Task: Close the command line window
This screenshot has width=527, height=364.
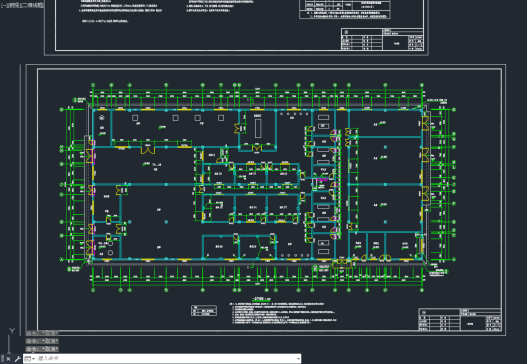Action: click(8, 359)
